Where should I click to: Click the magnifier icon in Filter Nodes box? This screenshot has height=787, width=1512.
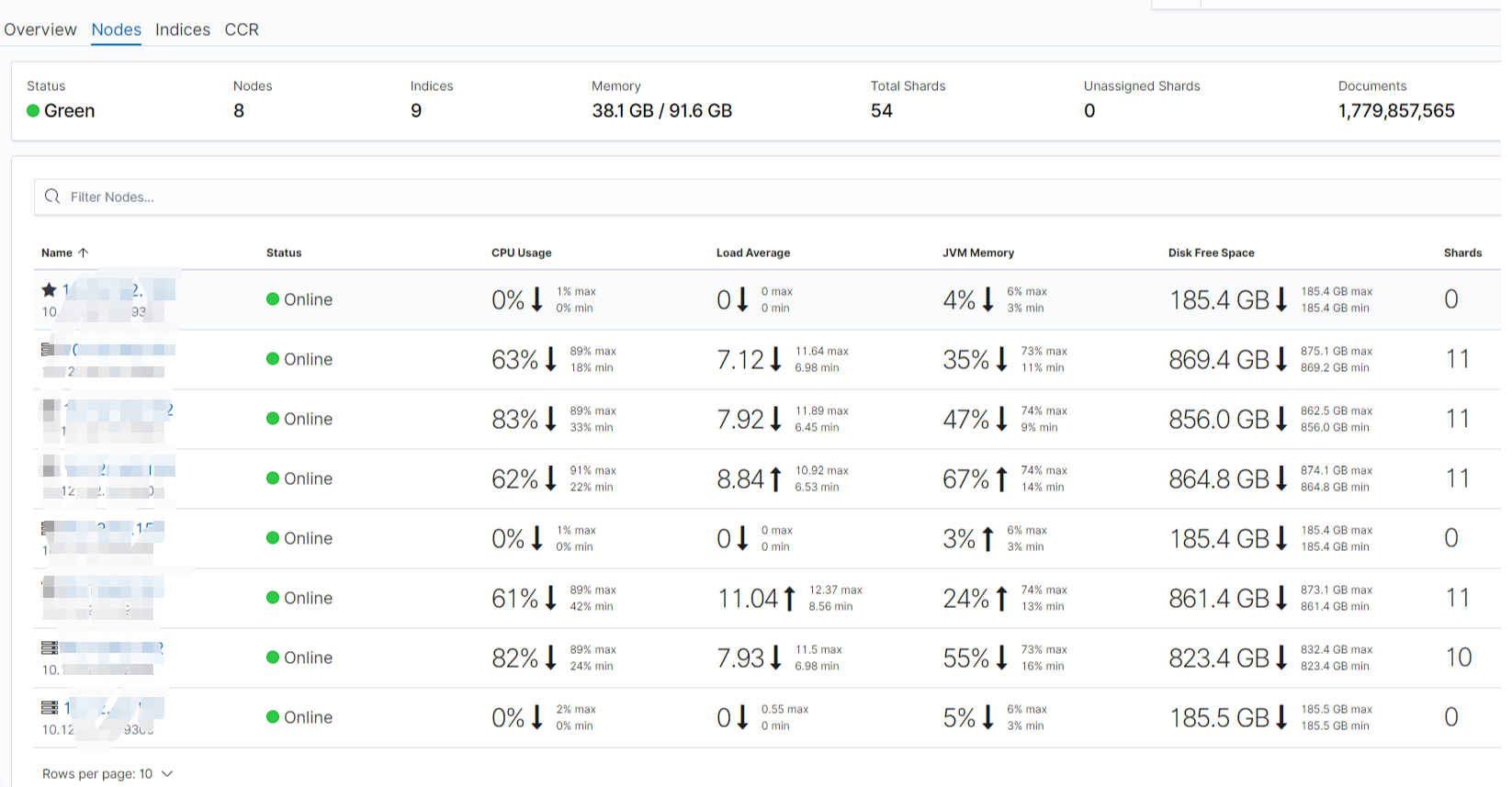52,197
